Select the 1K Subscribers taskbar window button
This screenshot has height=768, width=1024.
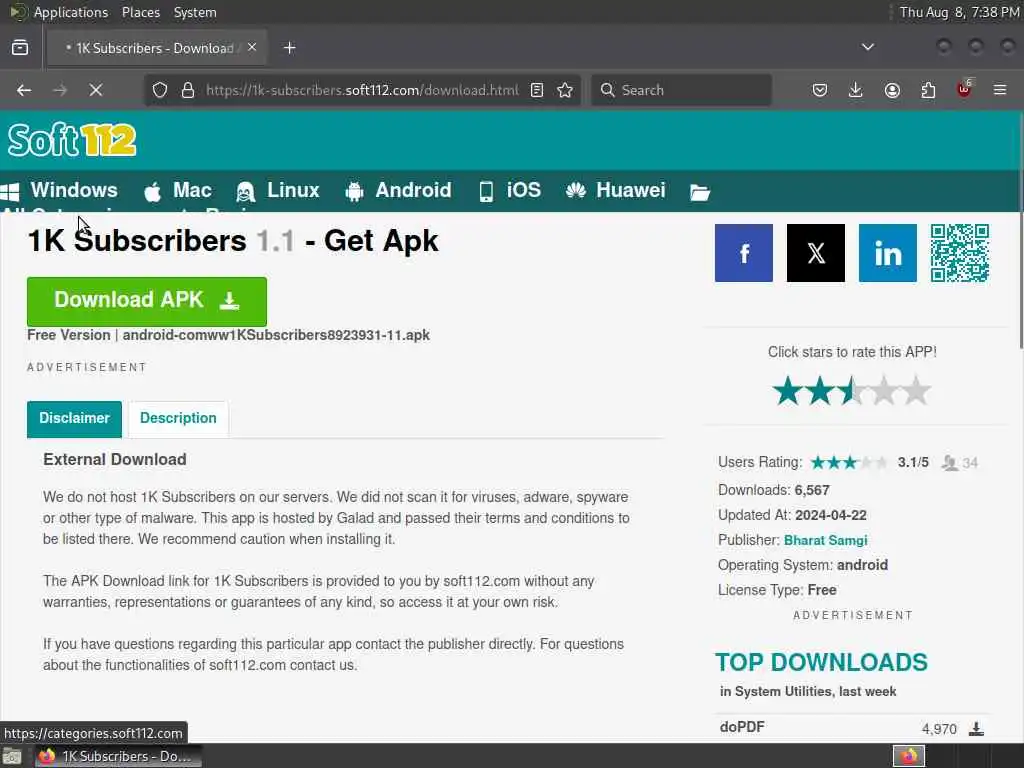click(118, 756)
